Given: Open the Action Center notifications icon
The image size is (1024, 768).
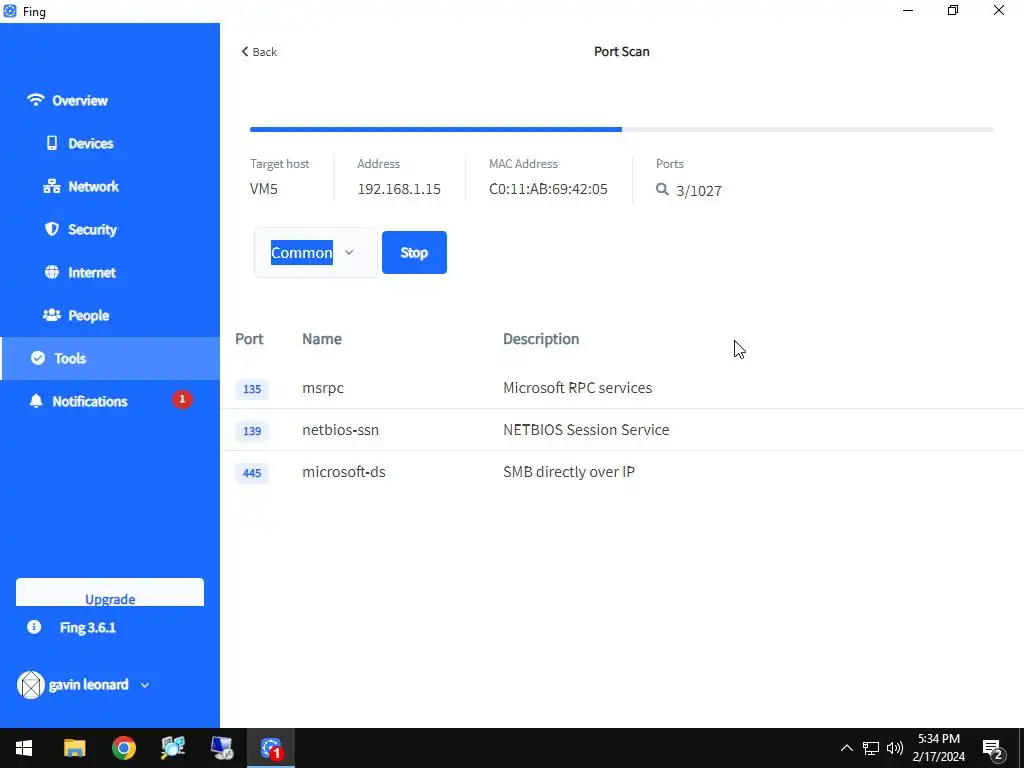Looking at the screenshot, I should 993,748.
